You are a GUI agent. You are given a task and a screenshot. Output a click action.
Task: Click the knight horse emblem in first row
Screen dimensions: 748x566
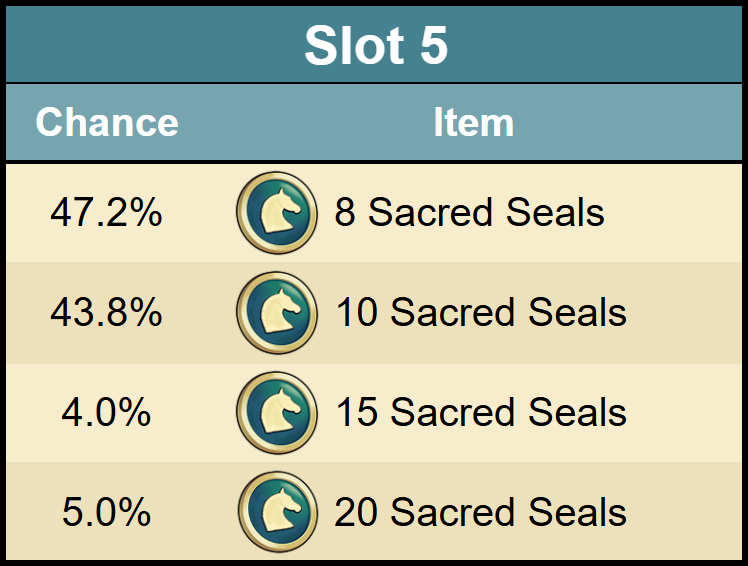pyautogui.click(x=280, y=211)
